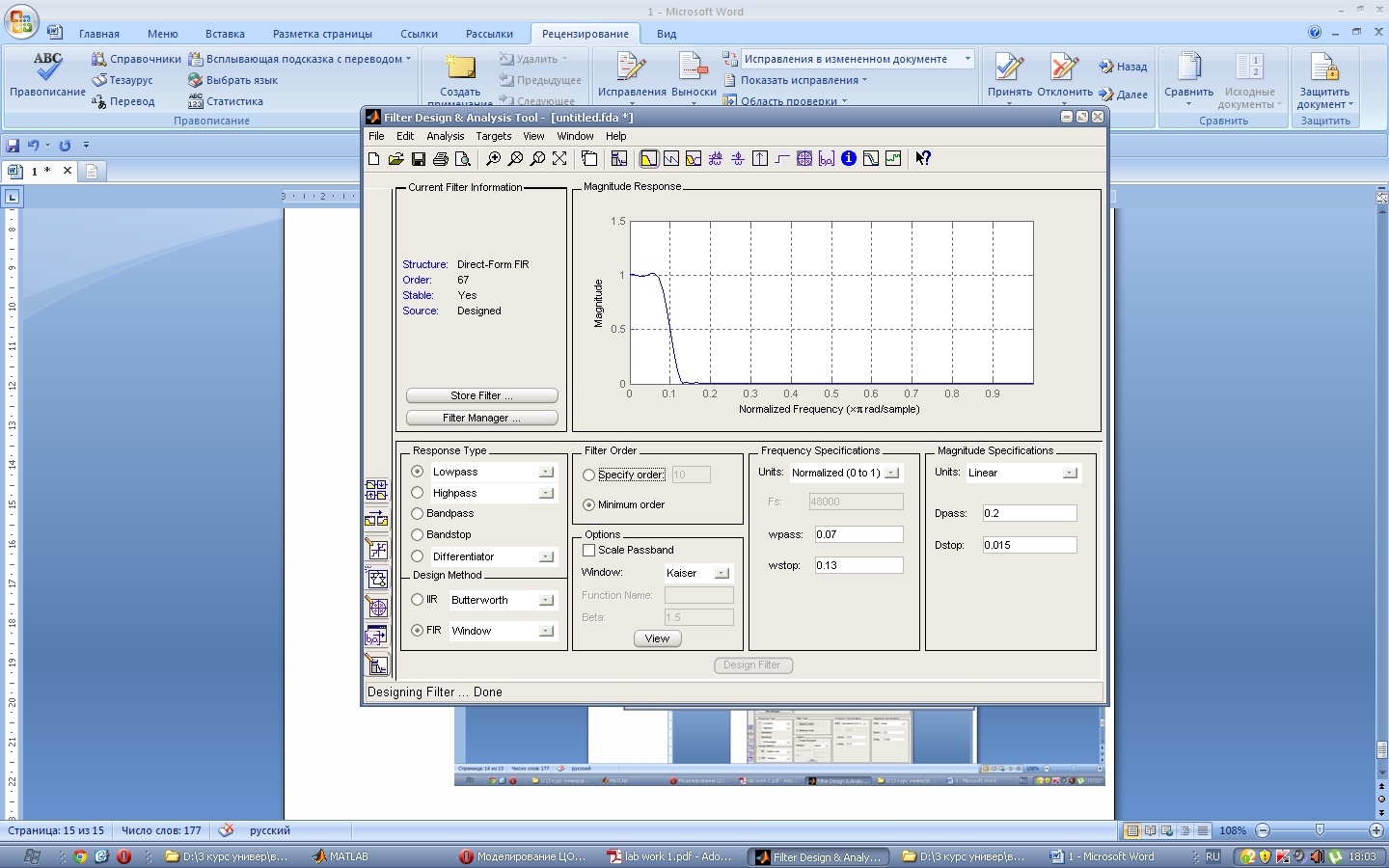The width and height of the screenshot is (1389, 868).
Task: Select the Differentiator response type
Action: click(418, 556)
